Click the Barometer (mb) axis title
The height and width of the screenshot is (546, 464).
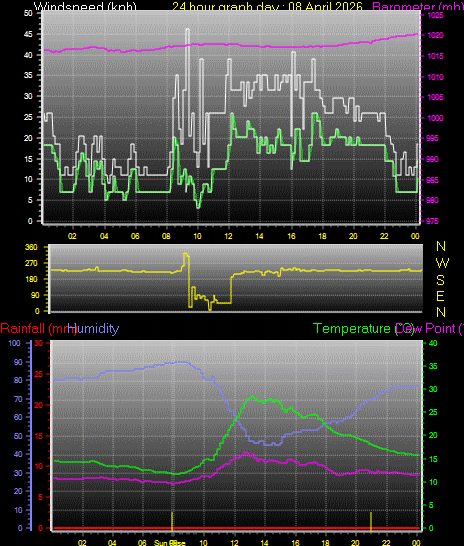(x=418, y=6)
